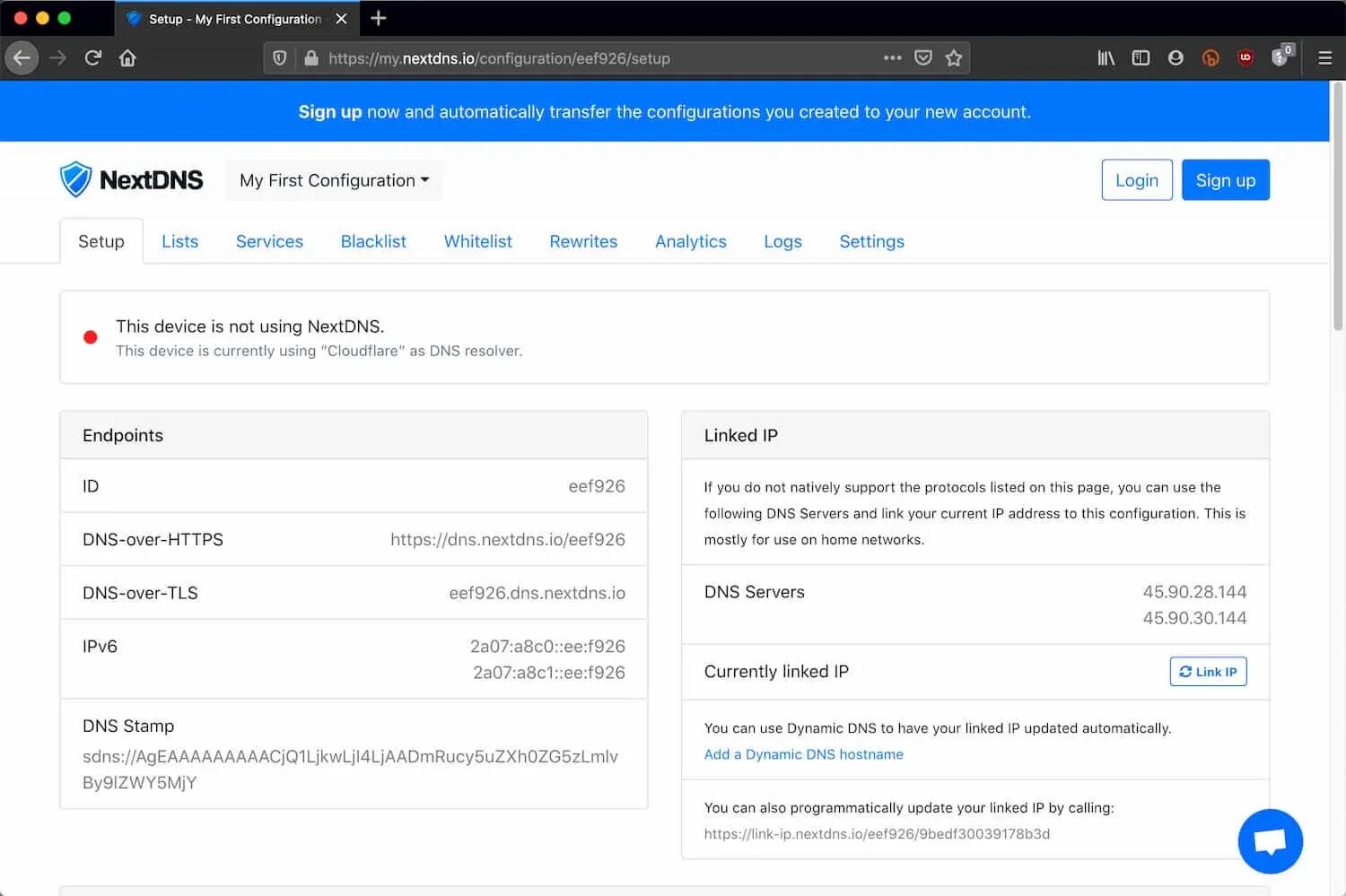Open the uBlock Origin extension icon
1346x896 pixels.
pyautogui.click(x=1245, y=58)
